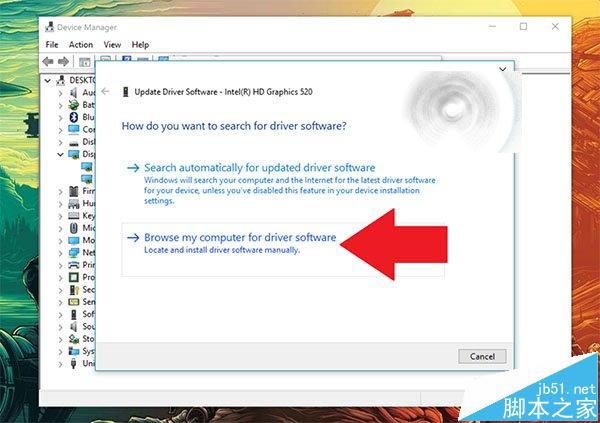This screenshot has height=423, width=600.
Task: Go back using the driver dialog's arrow
Action: coord(105,91)
